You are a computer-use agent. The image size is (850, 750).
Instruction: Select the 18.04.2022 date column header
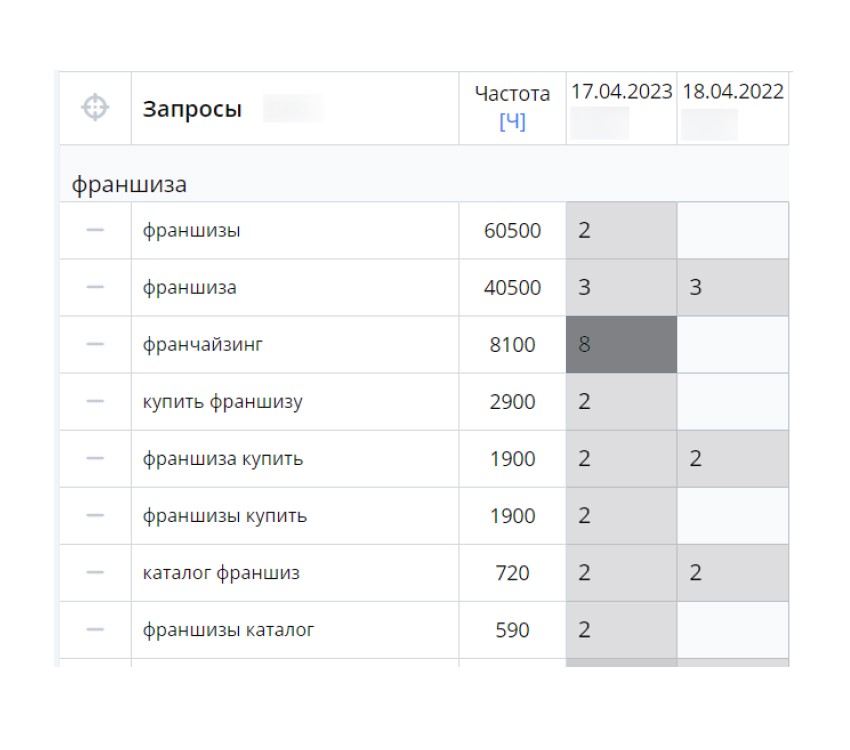733,92
